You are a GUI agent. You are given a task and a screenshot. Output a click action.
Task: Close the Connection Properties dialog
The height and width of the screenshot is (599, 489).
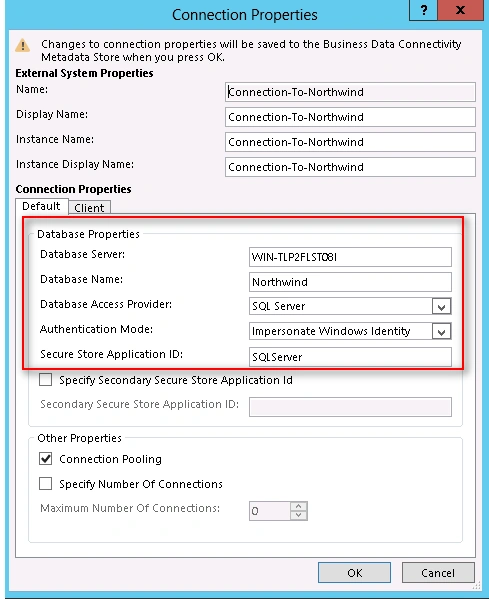click(x=460, y=10)
